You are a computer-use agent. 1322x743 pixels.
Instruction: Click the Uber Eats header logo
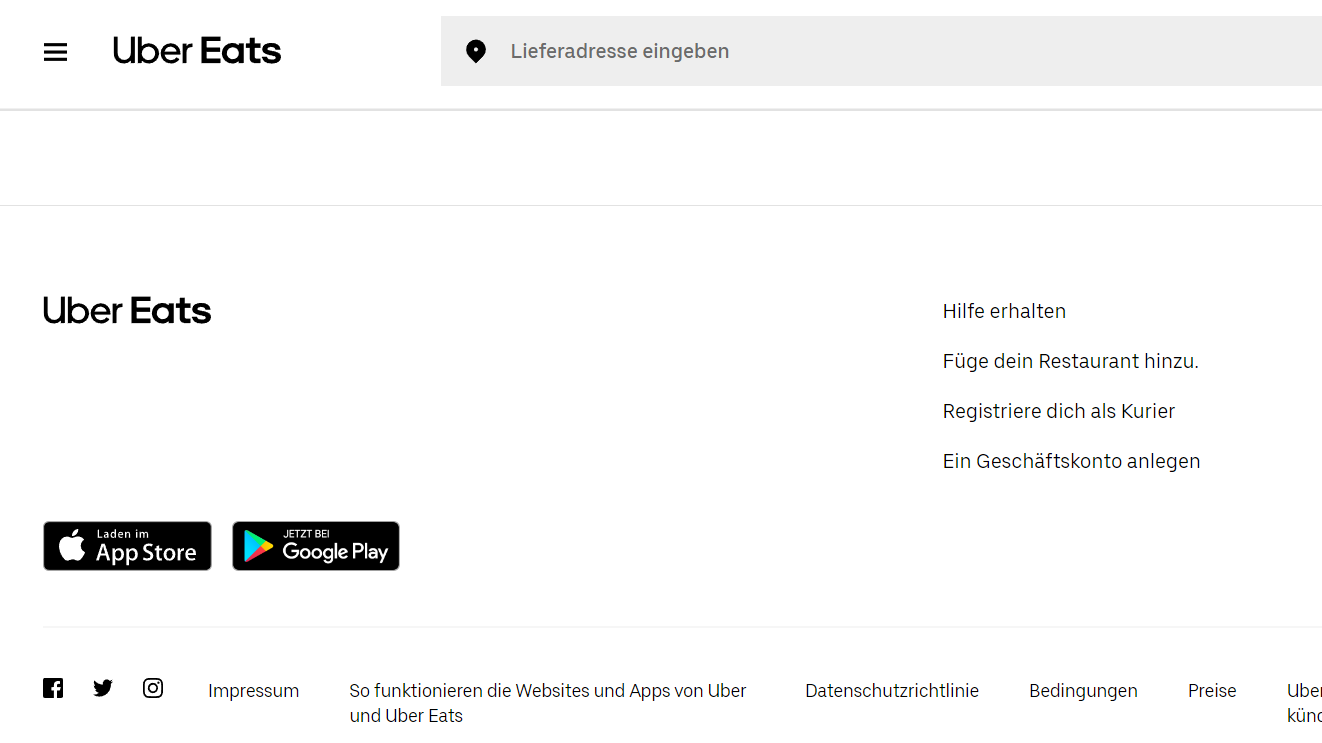(x=197, y=51)
